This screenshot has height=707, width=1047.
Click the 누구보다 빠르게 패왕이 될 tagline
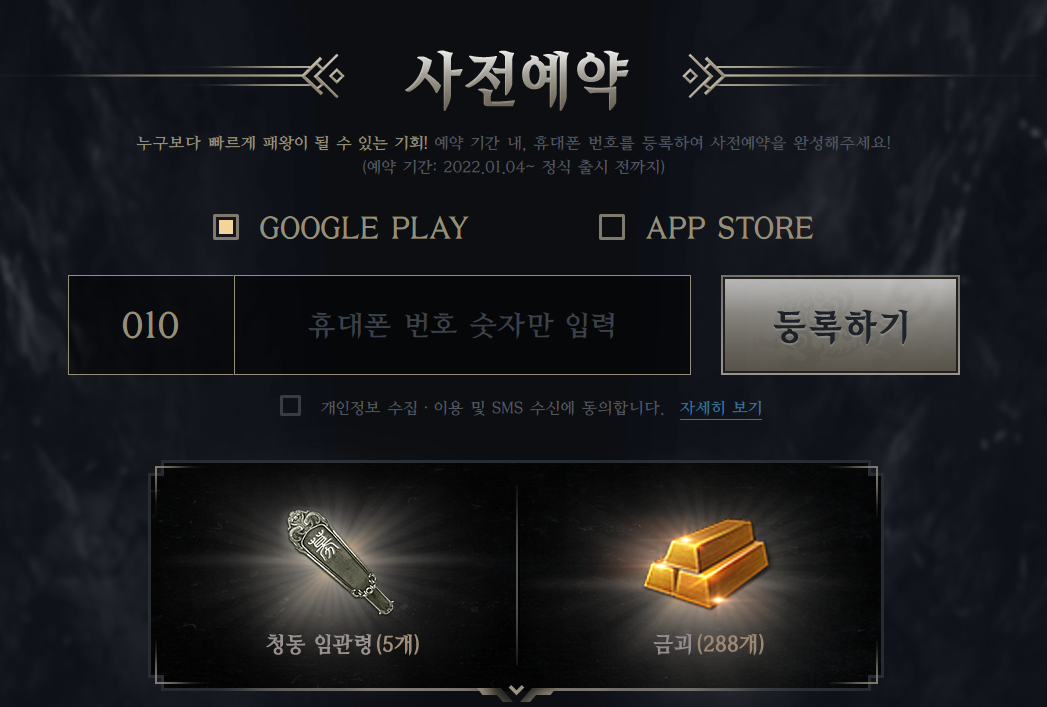click(x=282, y=143)
